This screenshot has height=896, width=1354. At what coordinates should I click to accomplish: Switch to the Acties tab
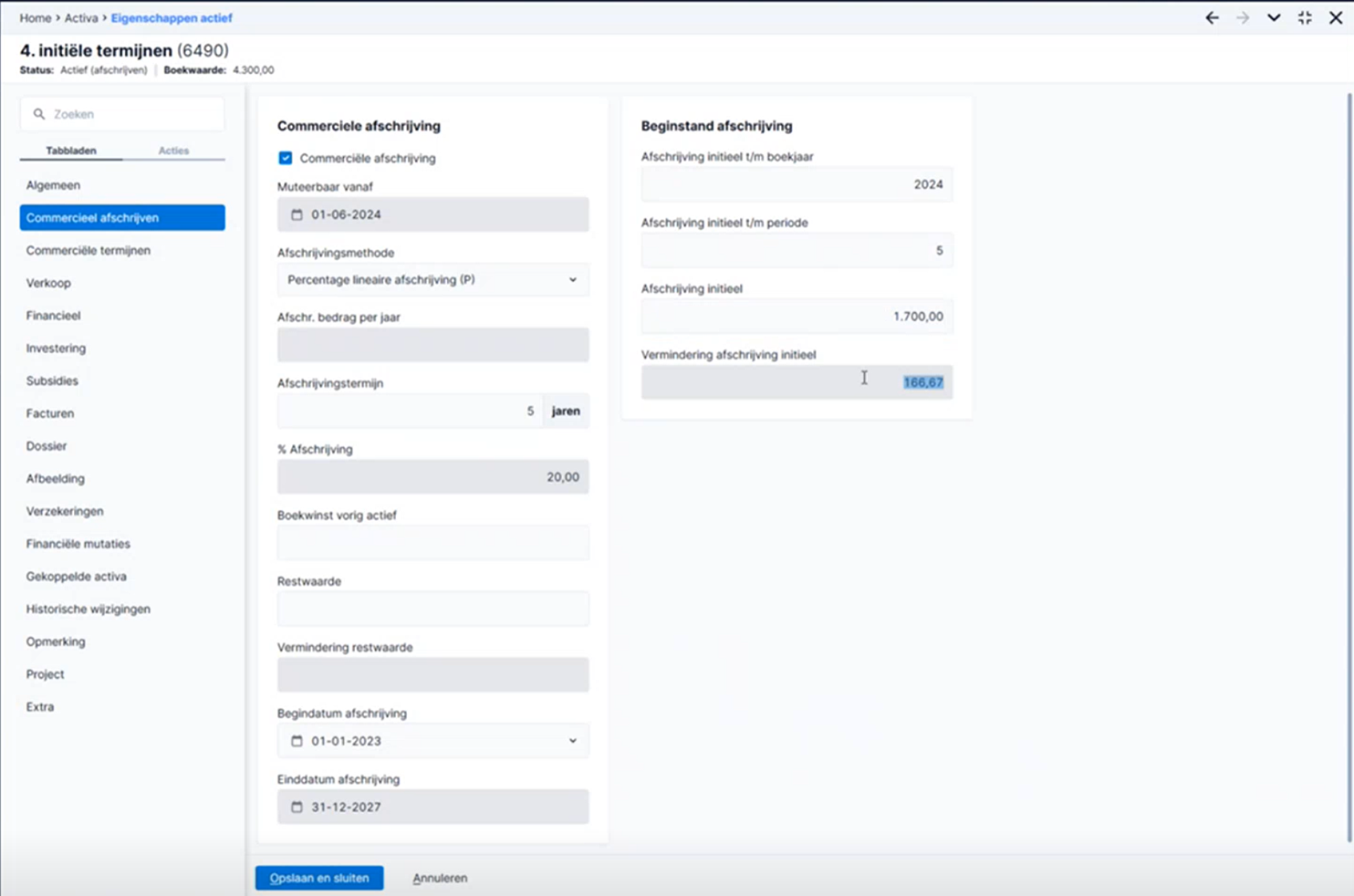(x=173, y=151)
